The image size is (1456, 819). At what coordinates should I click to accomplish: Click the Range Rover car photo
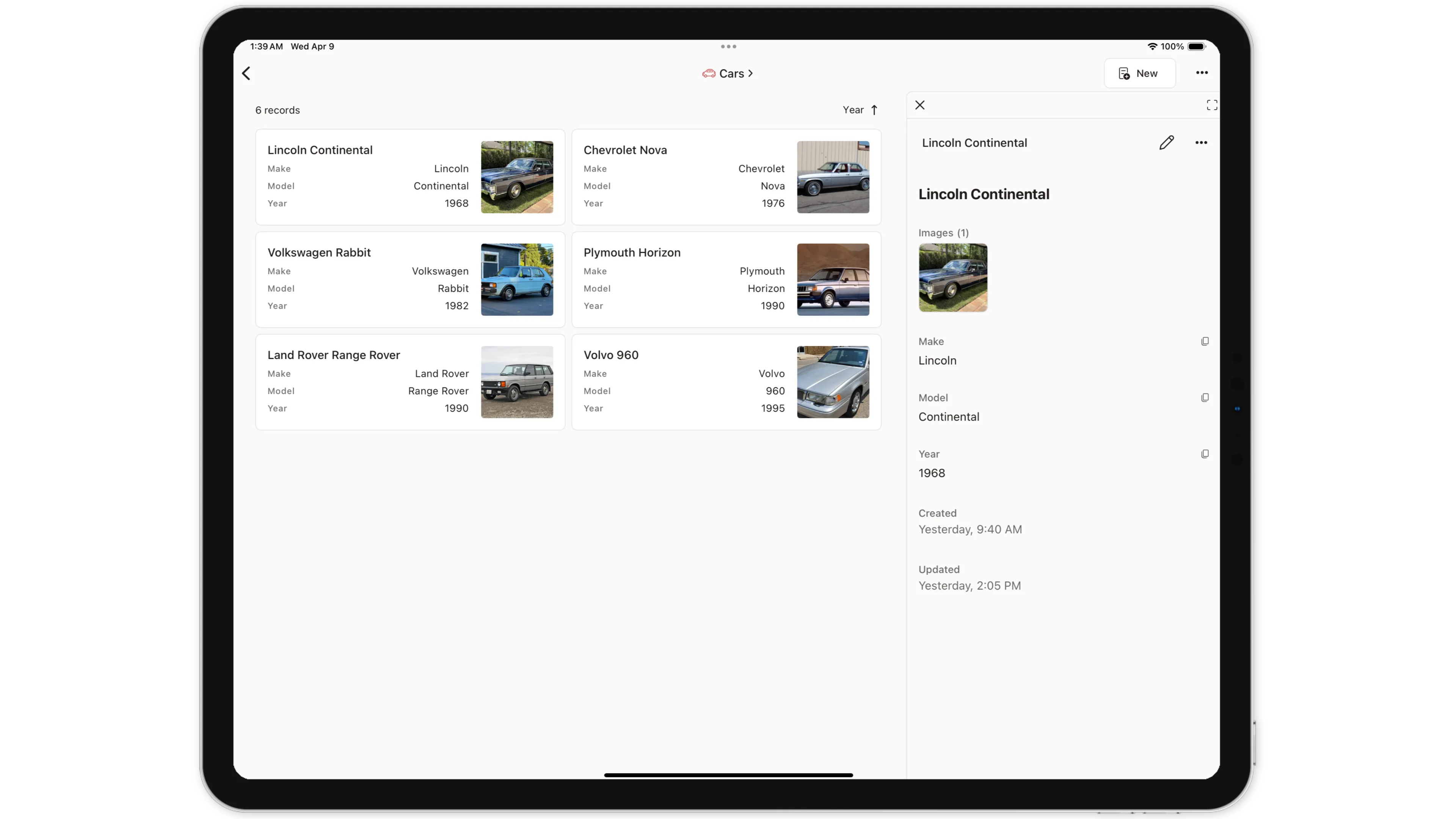click(x=516, y=382)
